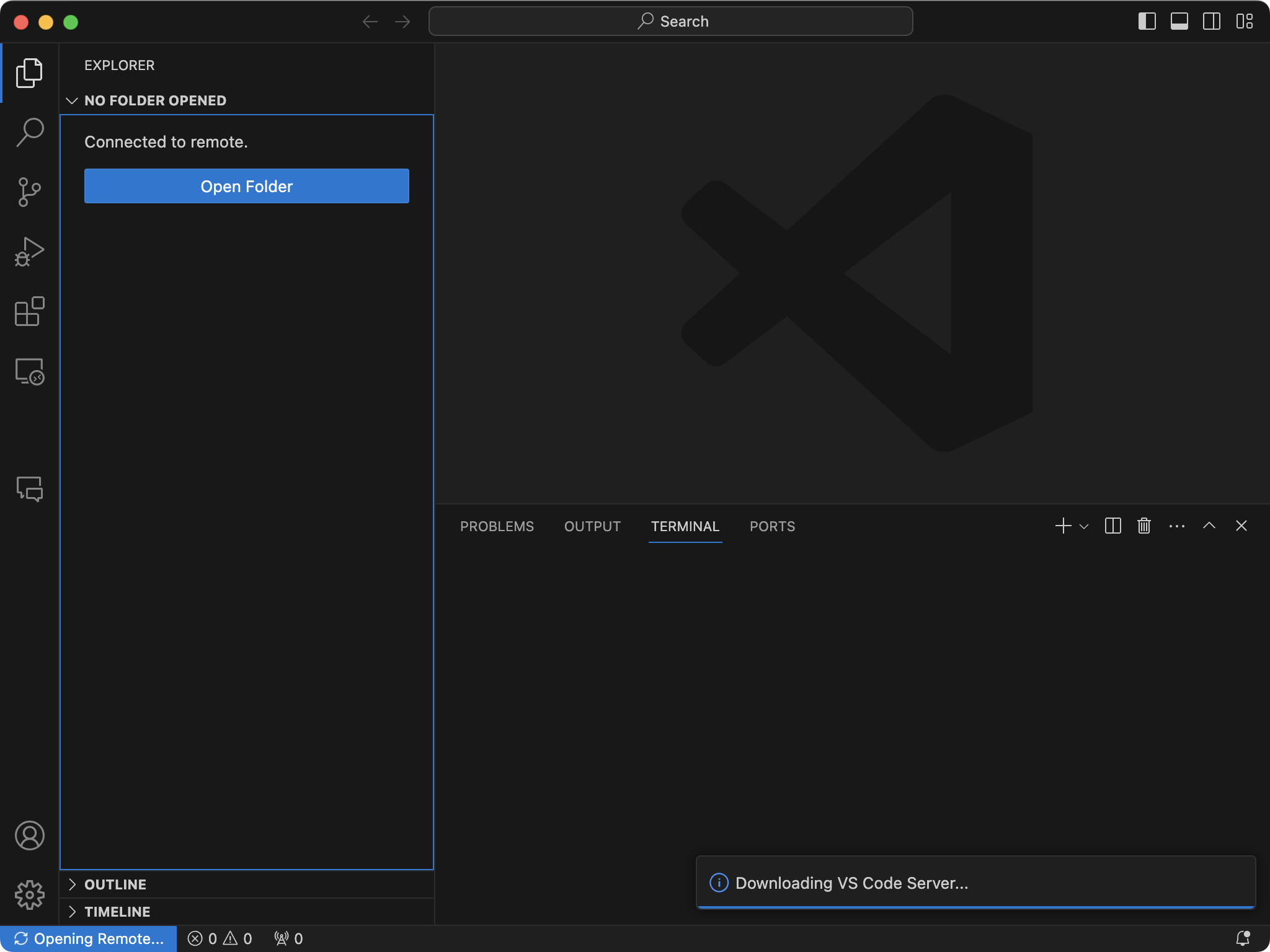Switch to the PROBLEMS tab

(497, 526)
